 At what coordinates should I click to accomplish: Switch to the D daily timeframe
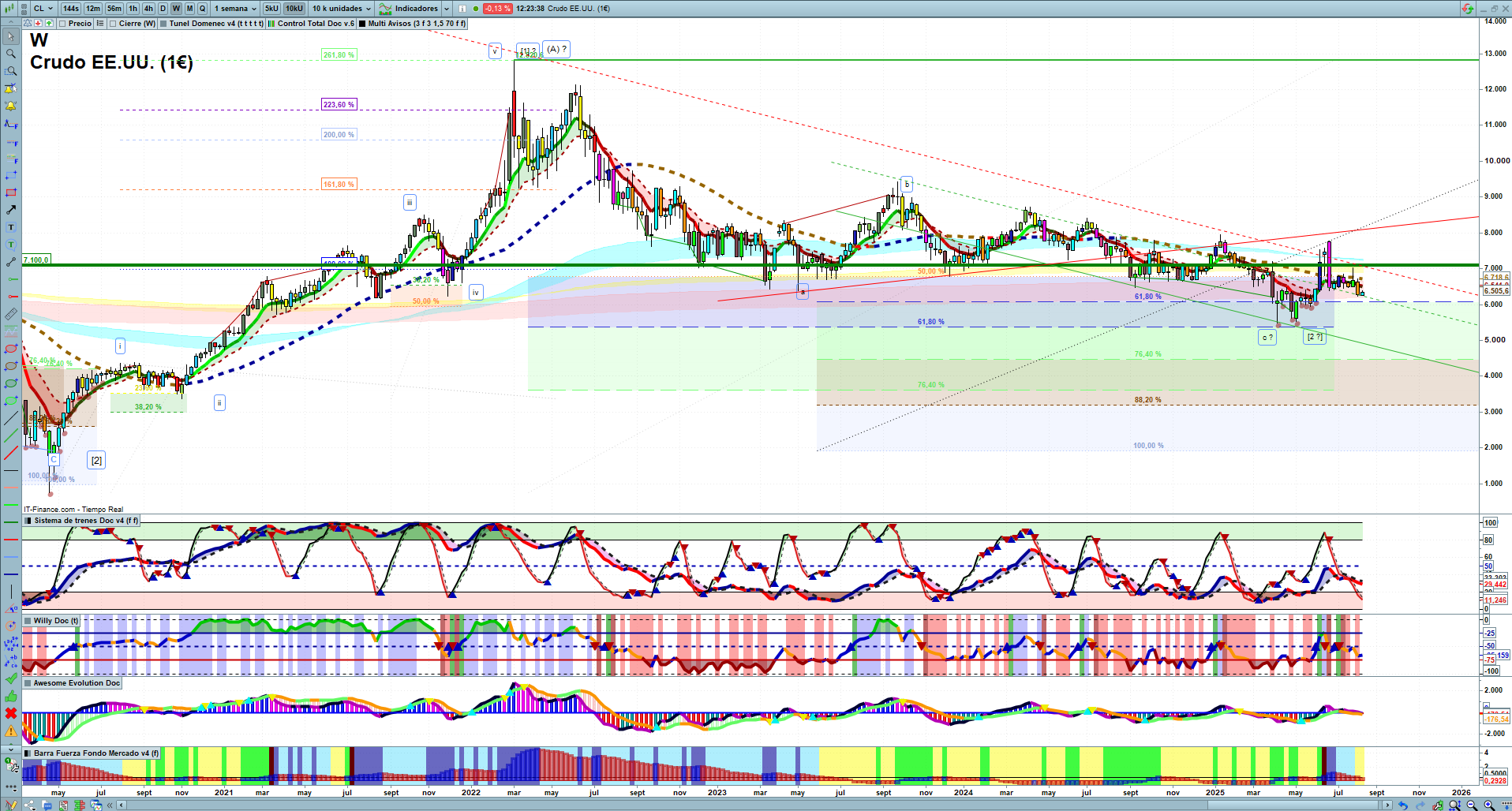(x=163, y=9)
